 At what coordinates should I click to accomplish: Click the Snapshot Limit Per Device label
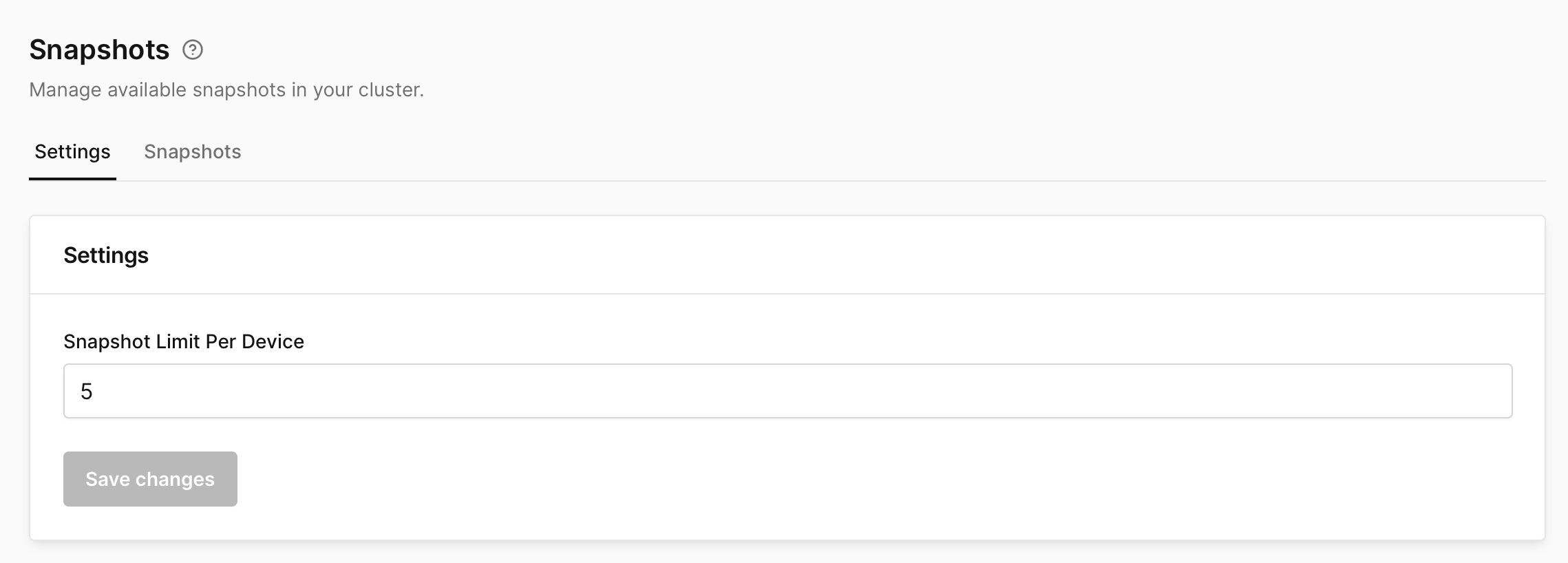pos(184,341)
